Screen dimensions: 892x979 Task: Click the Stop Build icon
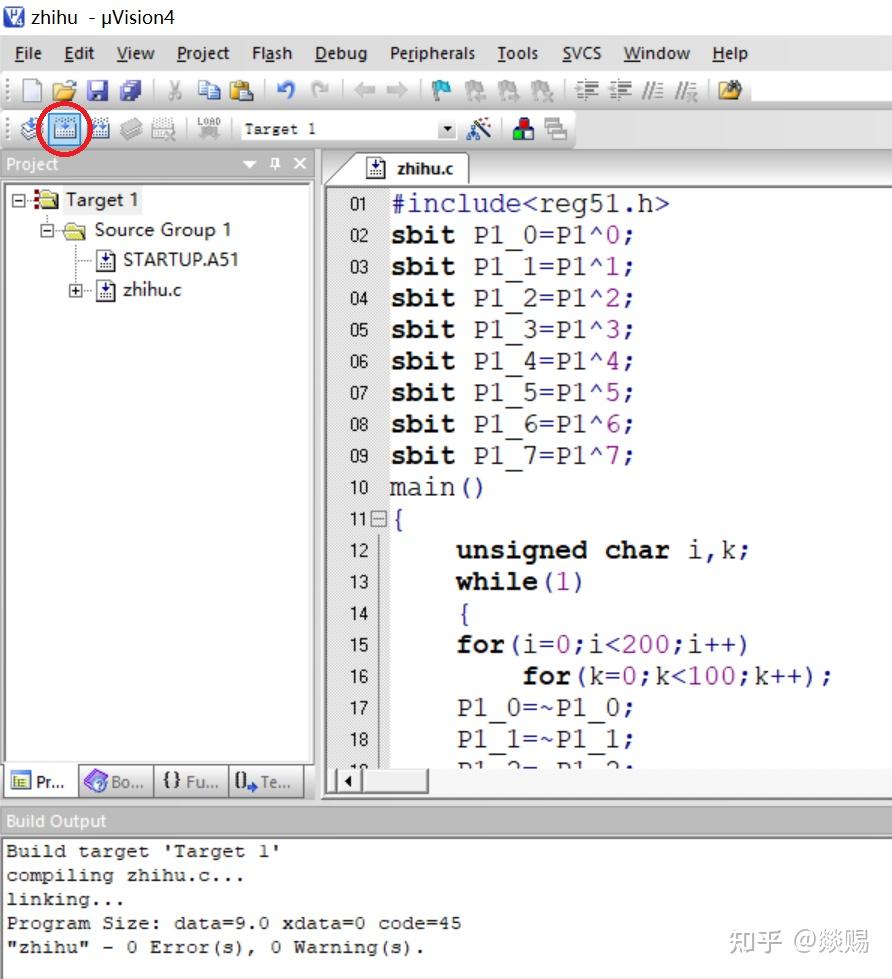(x=164, y=129)
